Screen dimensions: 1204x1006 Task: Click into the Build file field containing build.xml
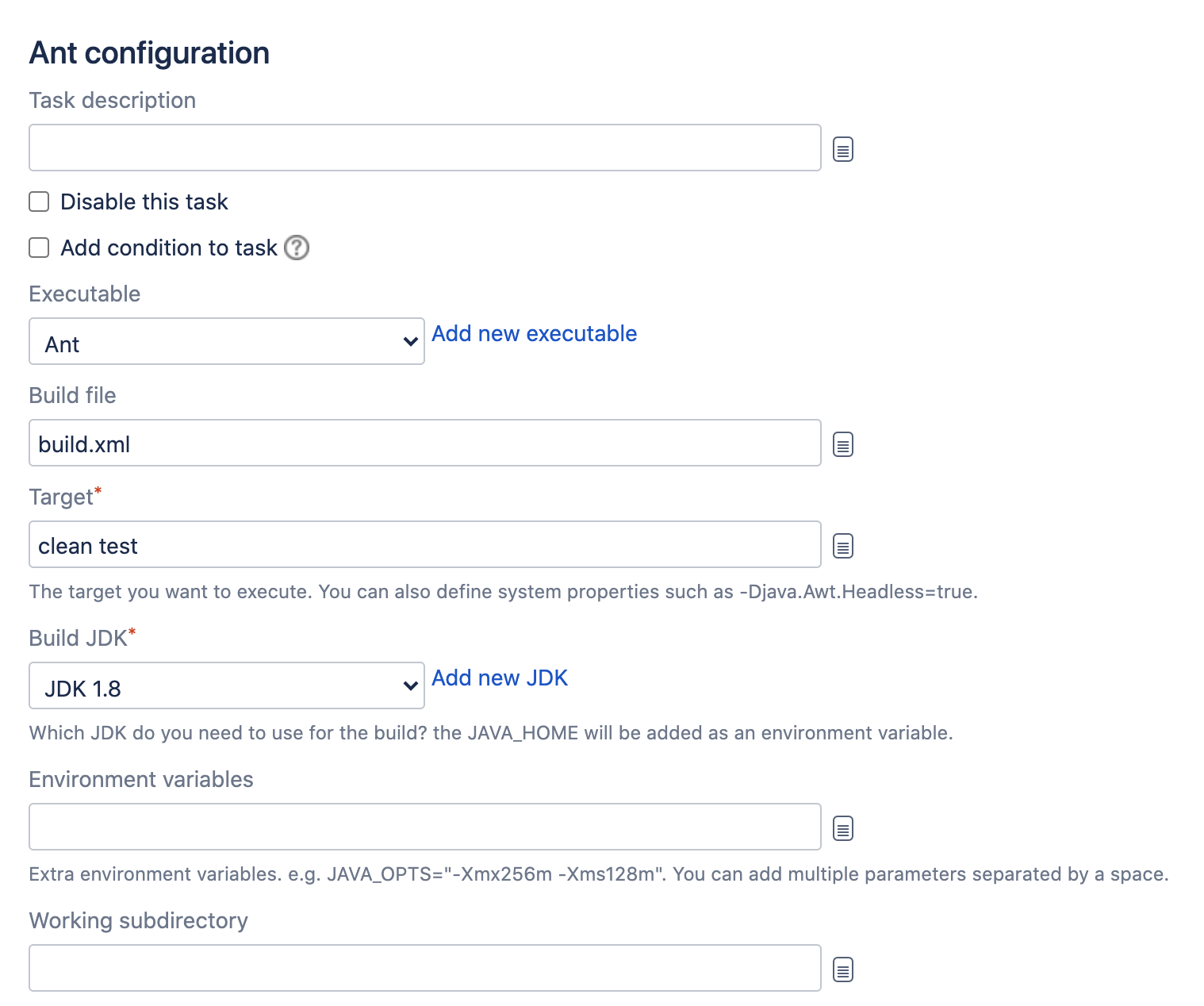tap(424, 443)
